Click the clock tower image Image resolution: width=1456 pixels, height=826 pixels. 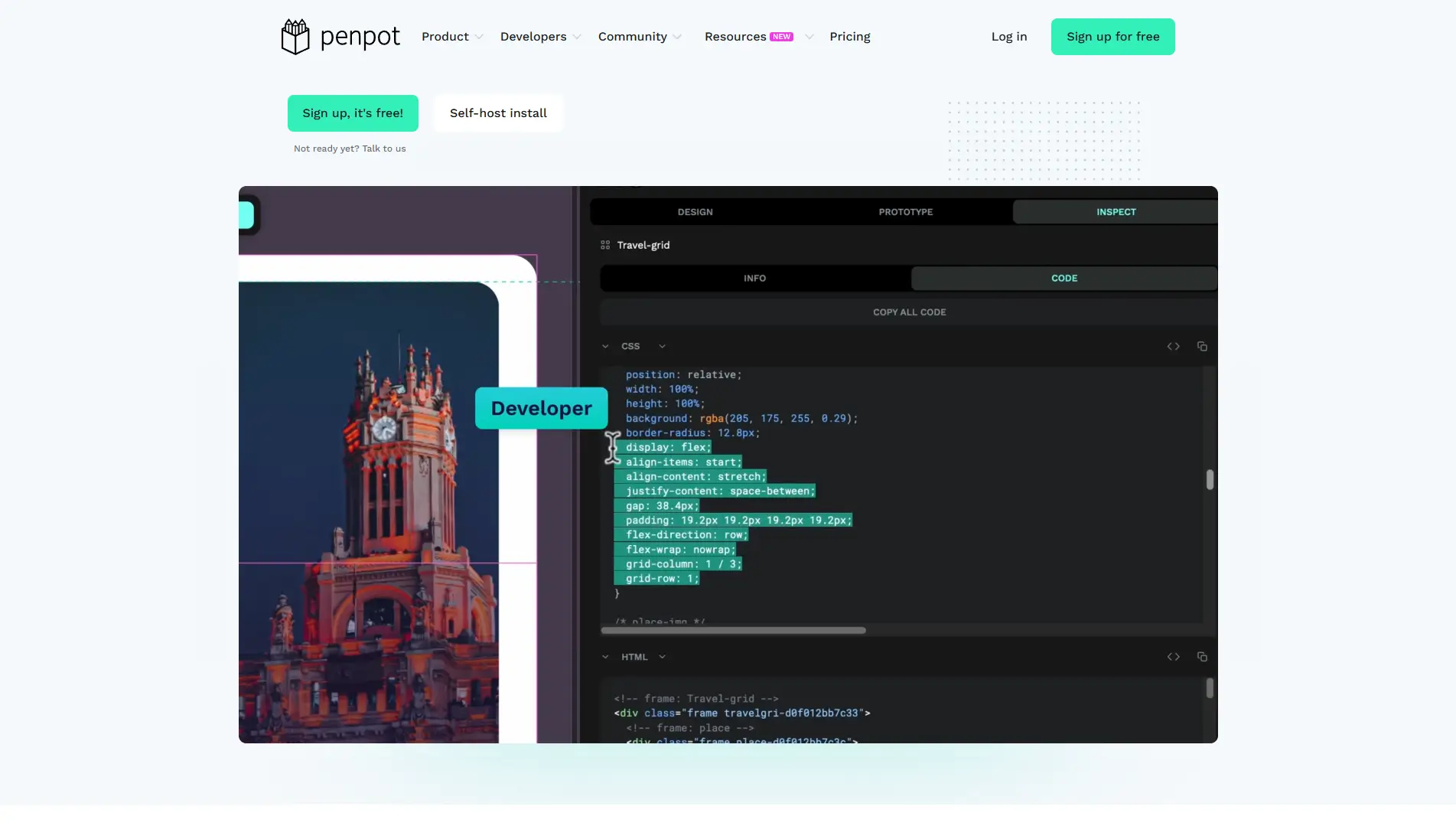369,512
